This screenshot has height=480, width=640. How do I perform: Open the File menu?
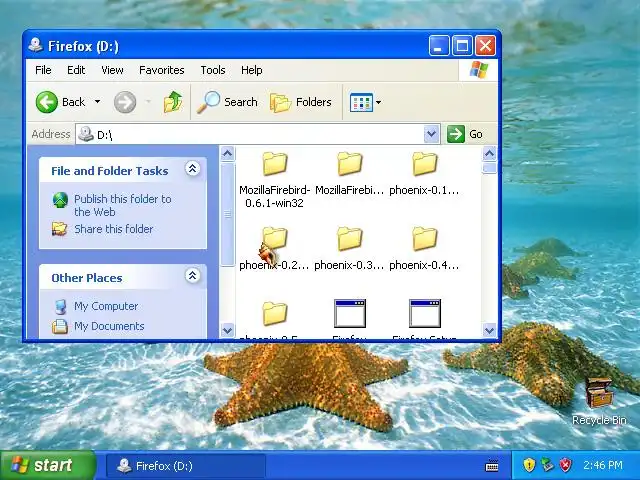click(43, 70)
